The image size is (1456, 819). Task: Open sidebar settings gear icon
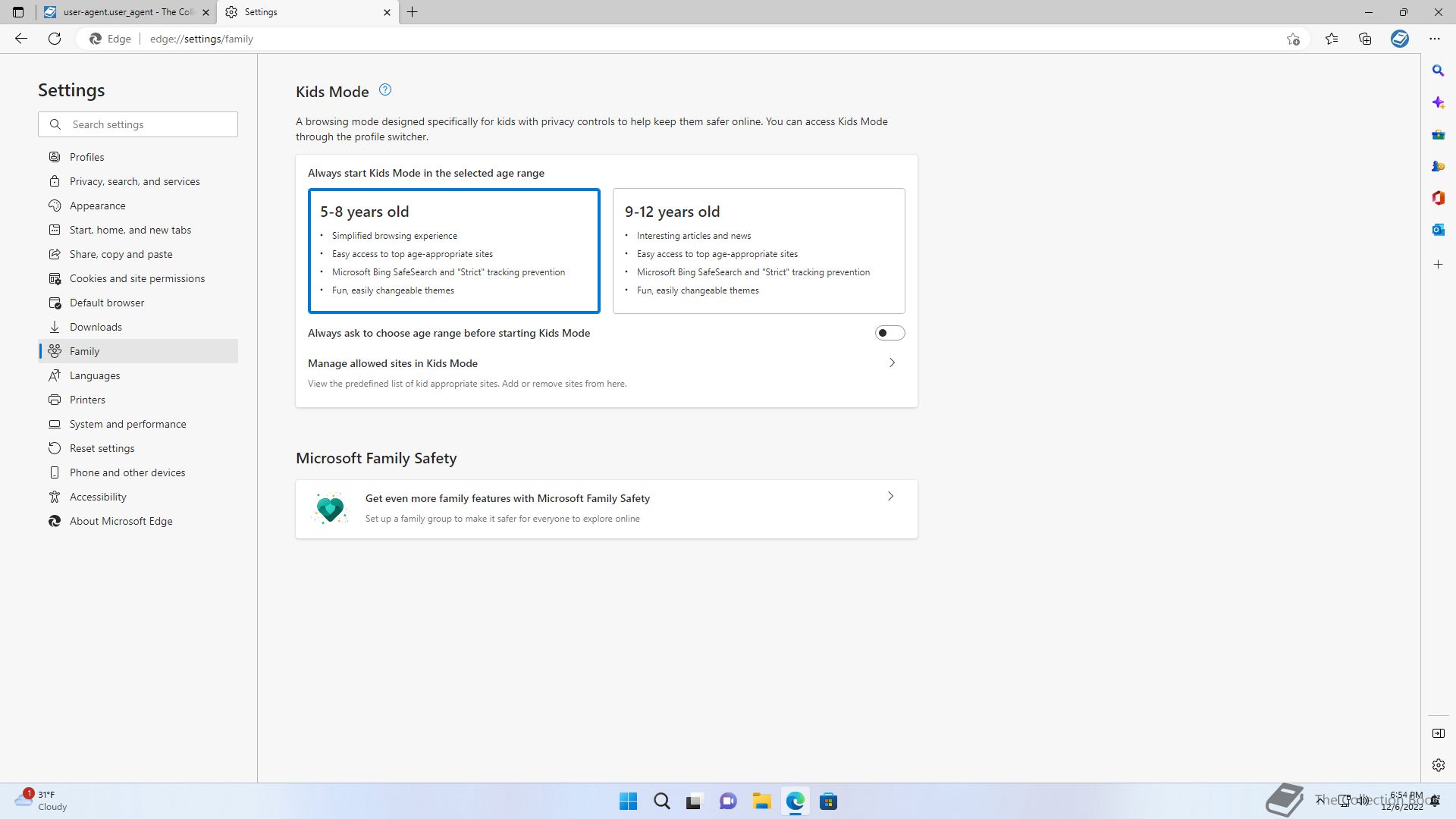coord(1438,765)
